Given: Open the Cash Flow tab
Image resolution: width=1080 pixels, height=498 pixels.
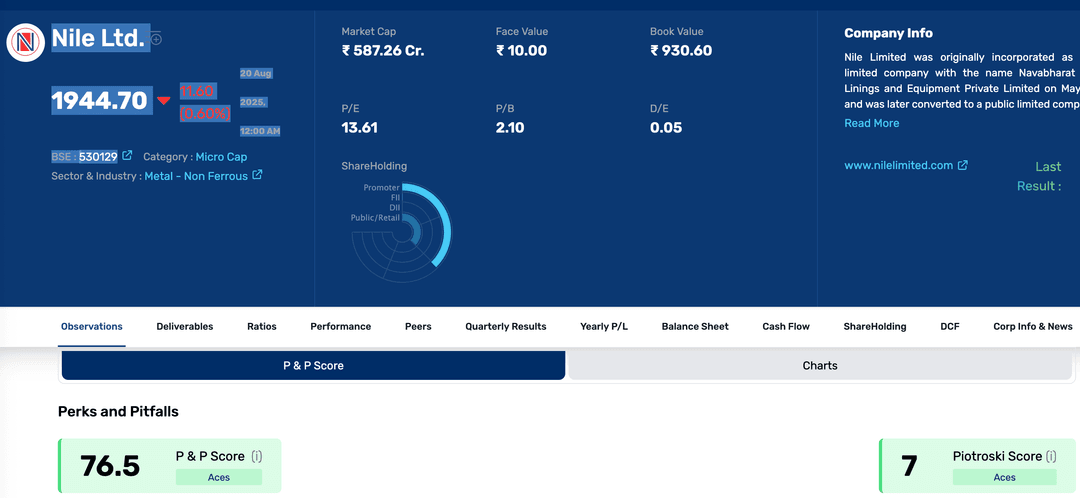Looking at the screenshot, I should pos(786,326).
